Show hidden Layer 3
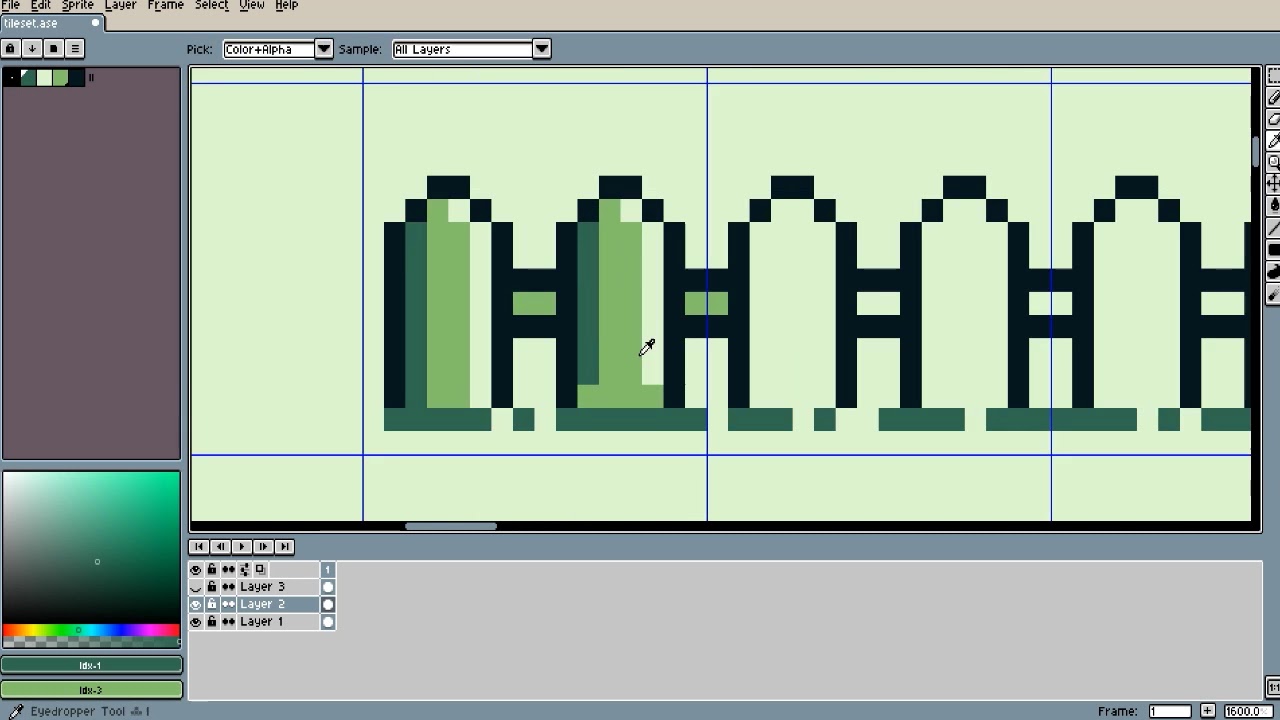 [x=196, y=587]
